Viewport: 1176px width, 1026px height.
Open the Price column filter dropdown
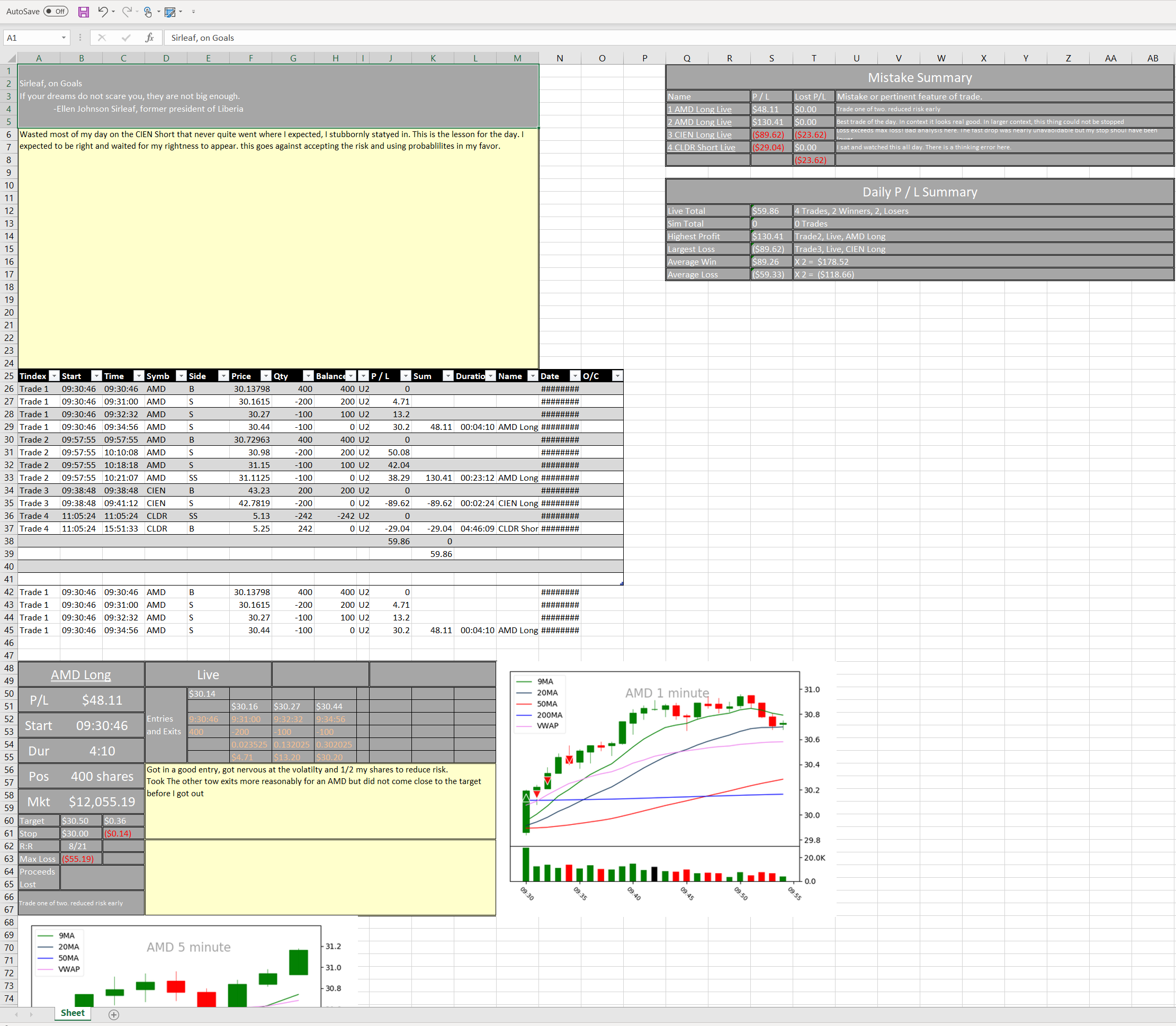(266, 376)
